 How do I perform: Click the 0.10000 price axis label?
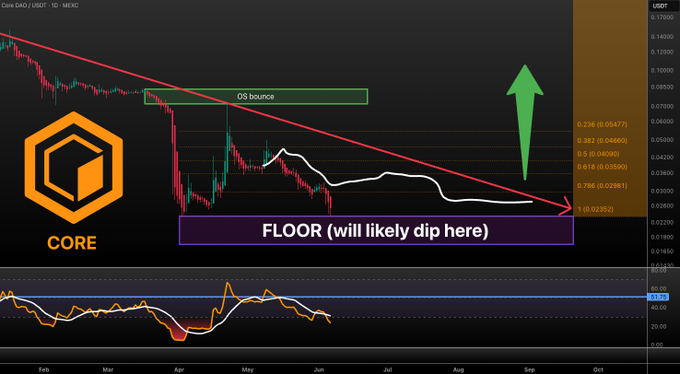click(662, 70)
